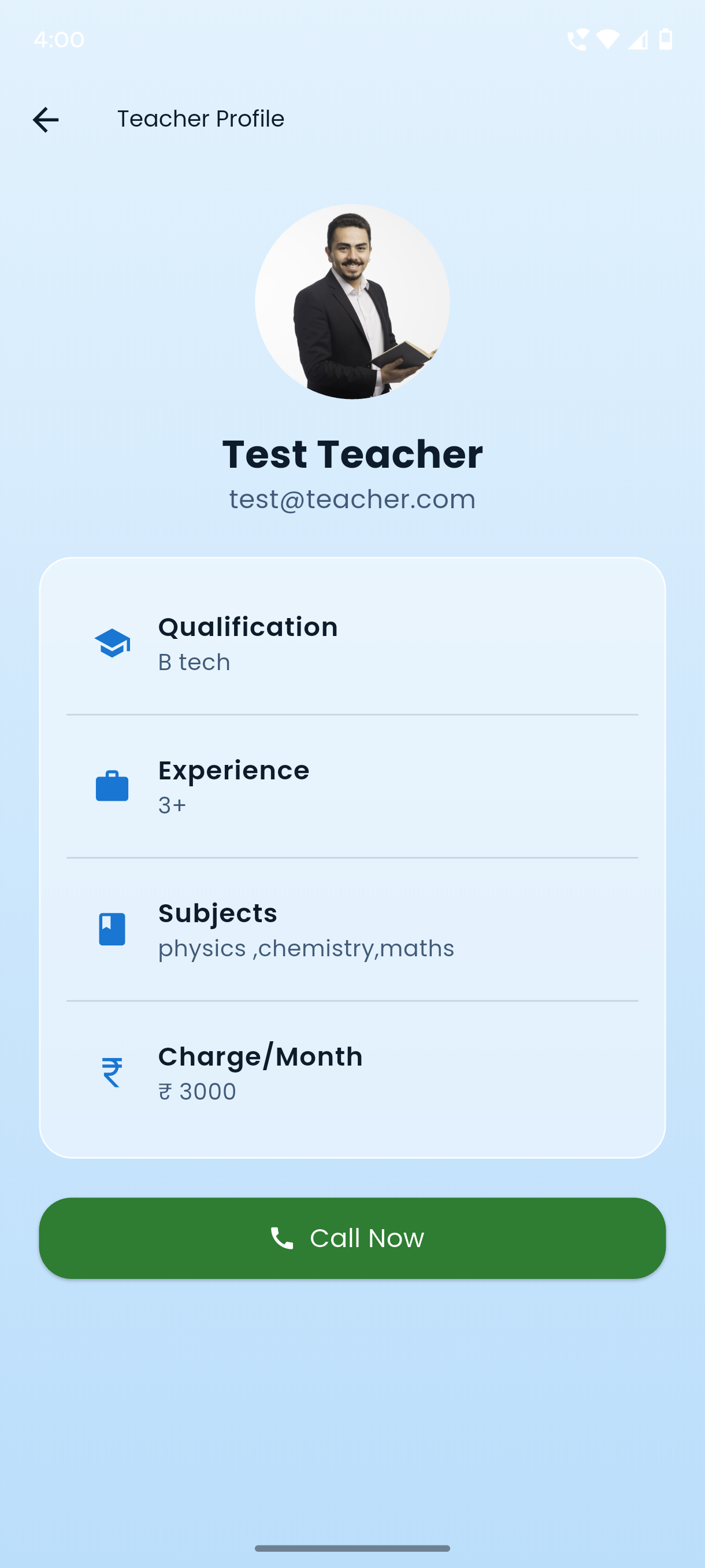The width and height of the screenshot is (705, 1568).
Task: Tap the Test Teacher name heading
Action: (x=352, y=454)
